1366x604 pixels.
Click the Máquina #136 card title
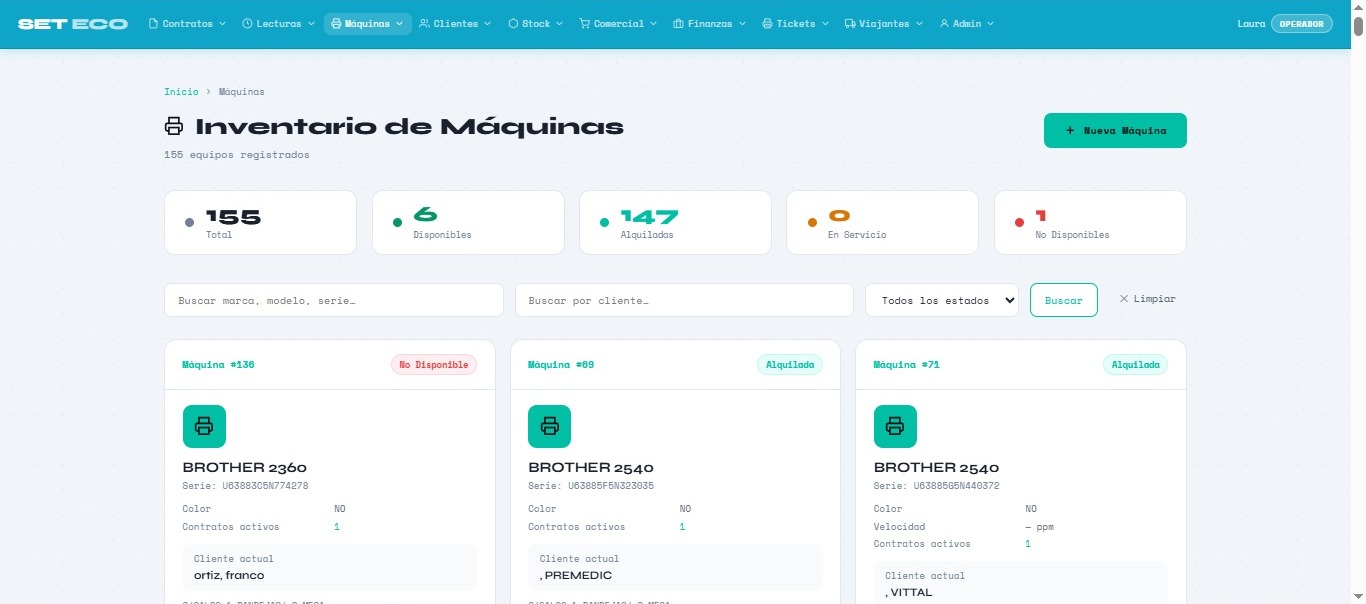pyautogui.click(x=218, y=365)
